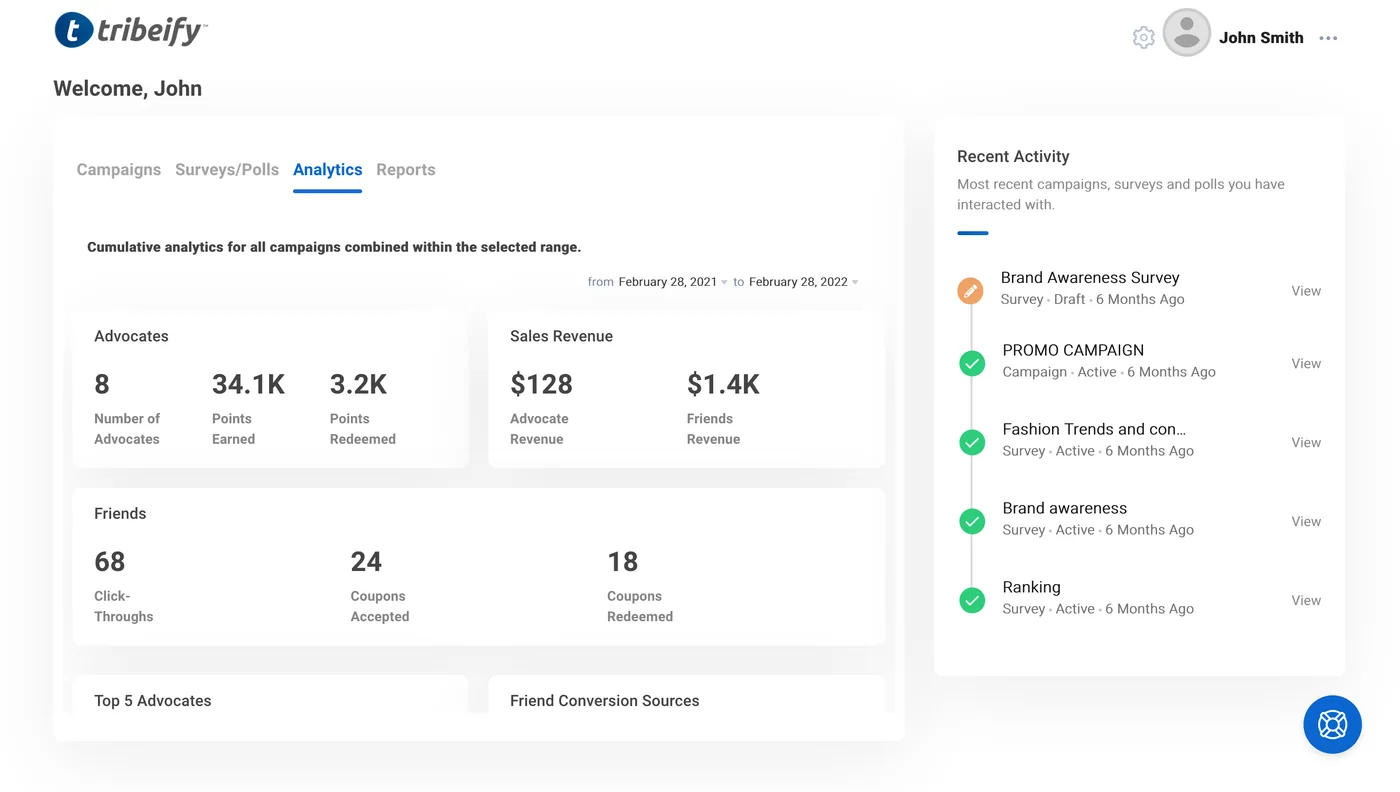Click the 68 Click-Throughs value

[110, 562]
